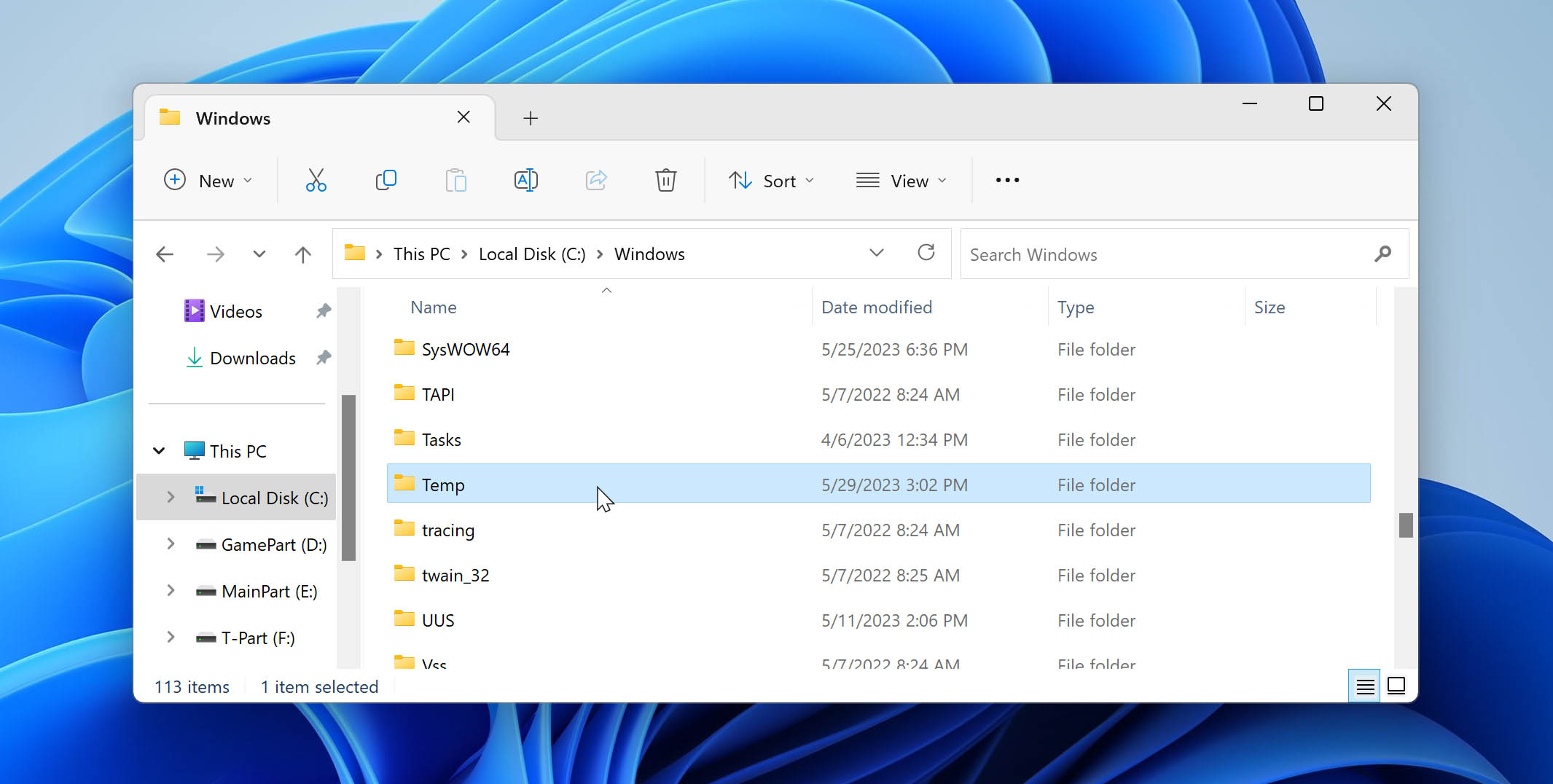Expand Local Disk (C:) in sidebar

[171, 497]
